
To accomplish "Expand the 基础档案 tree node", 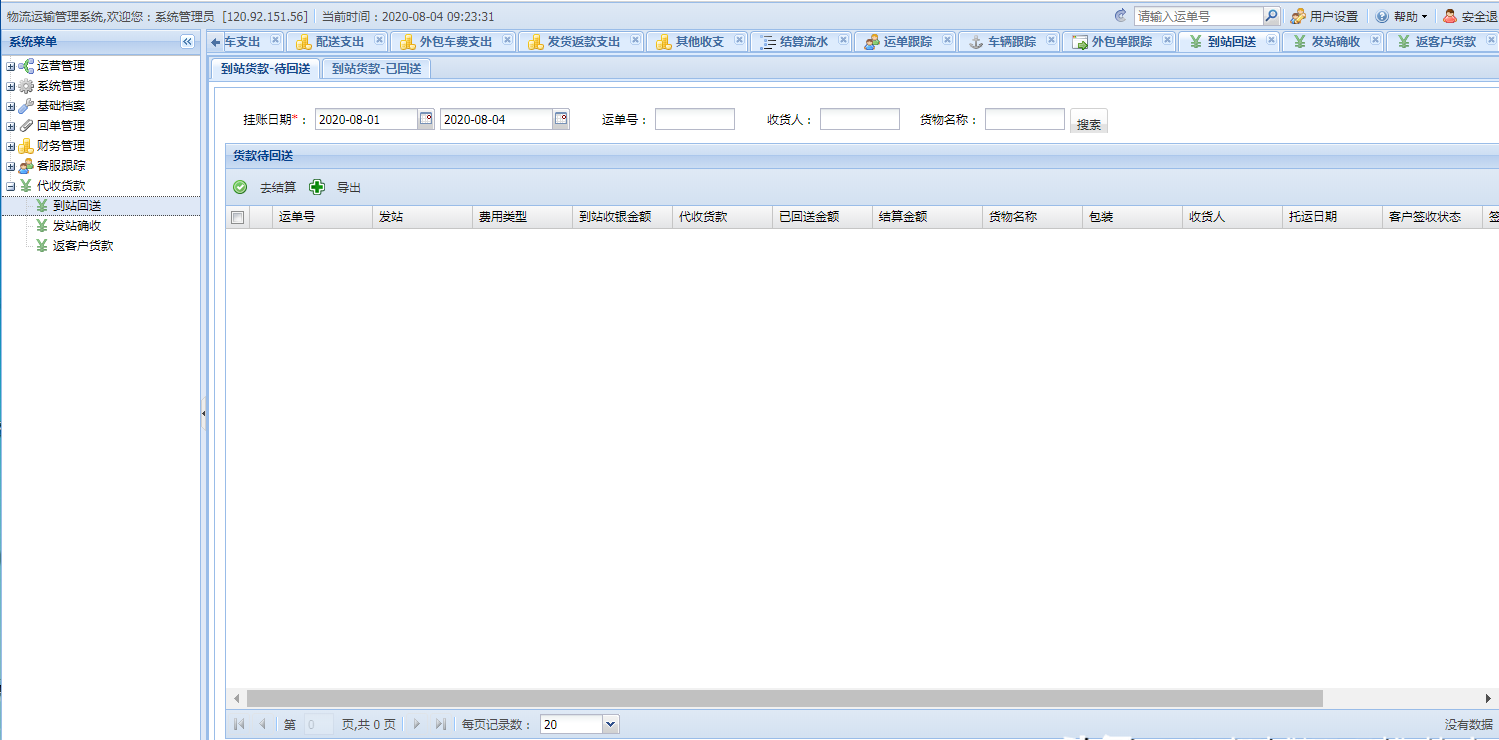I will pos(11,106).
